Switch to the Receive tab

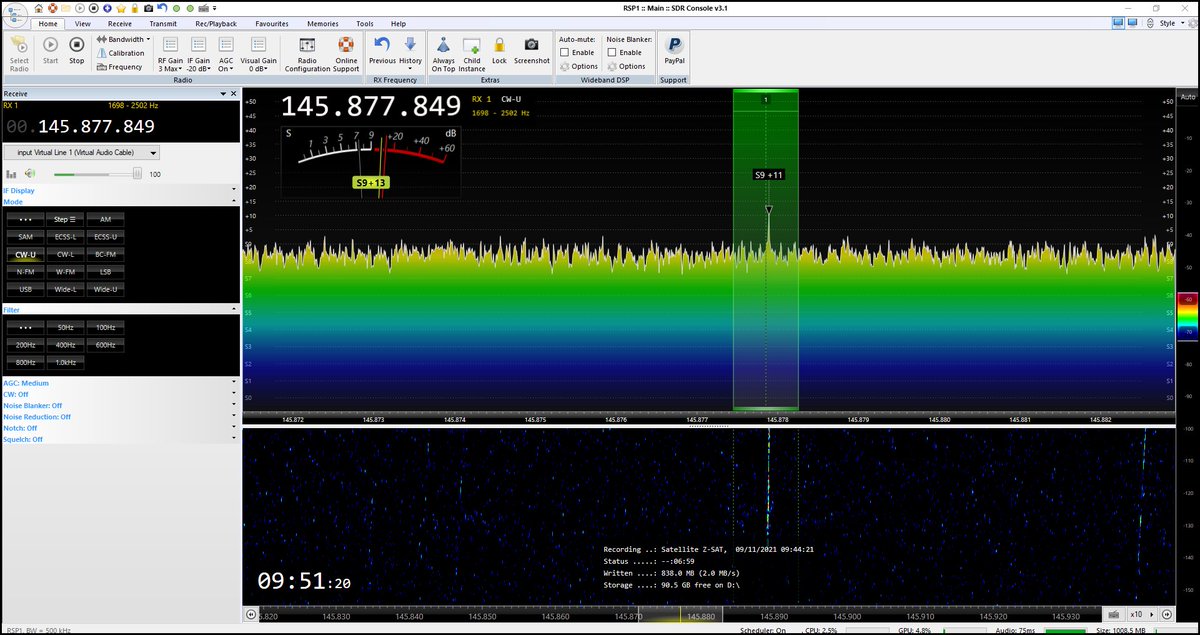[119, 23]
